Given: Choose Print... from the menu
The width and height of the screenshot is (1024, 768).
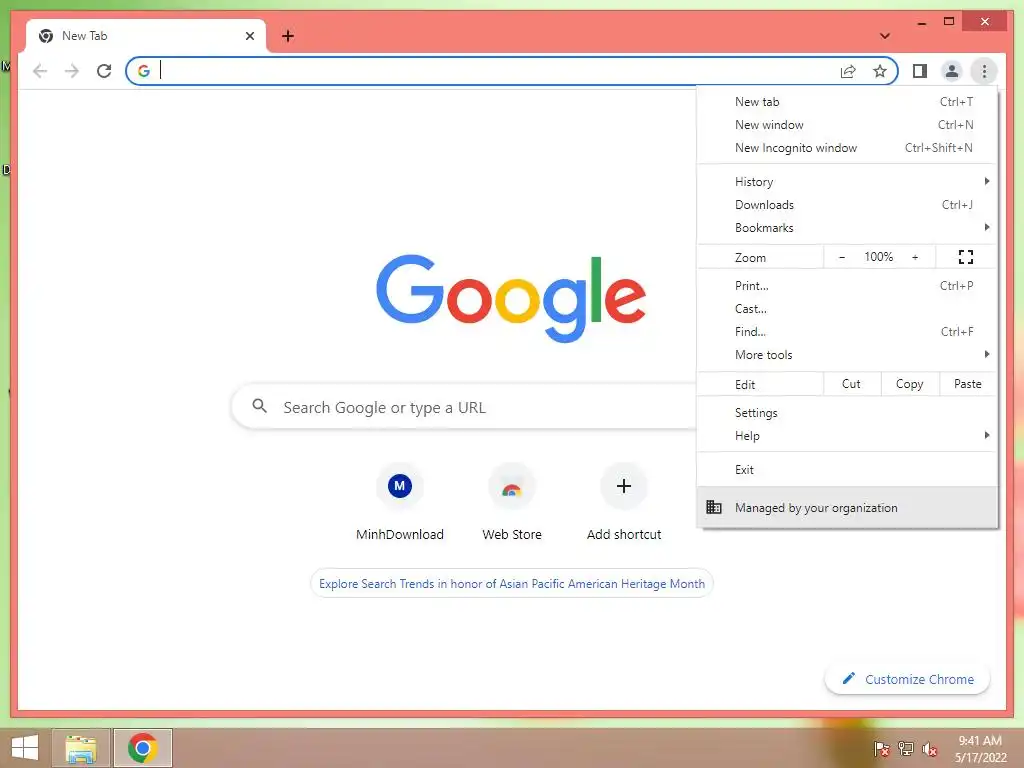Looking at the screenshot, I should coord(847,285).
